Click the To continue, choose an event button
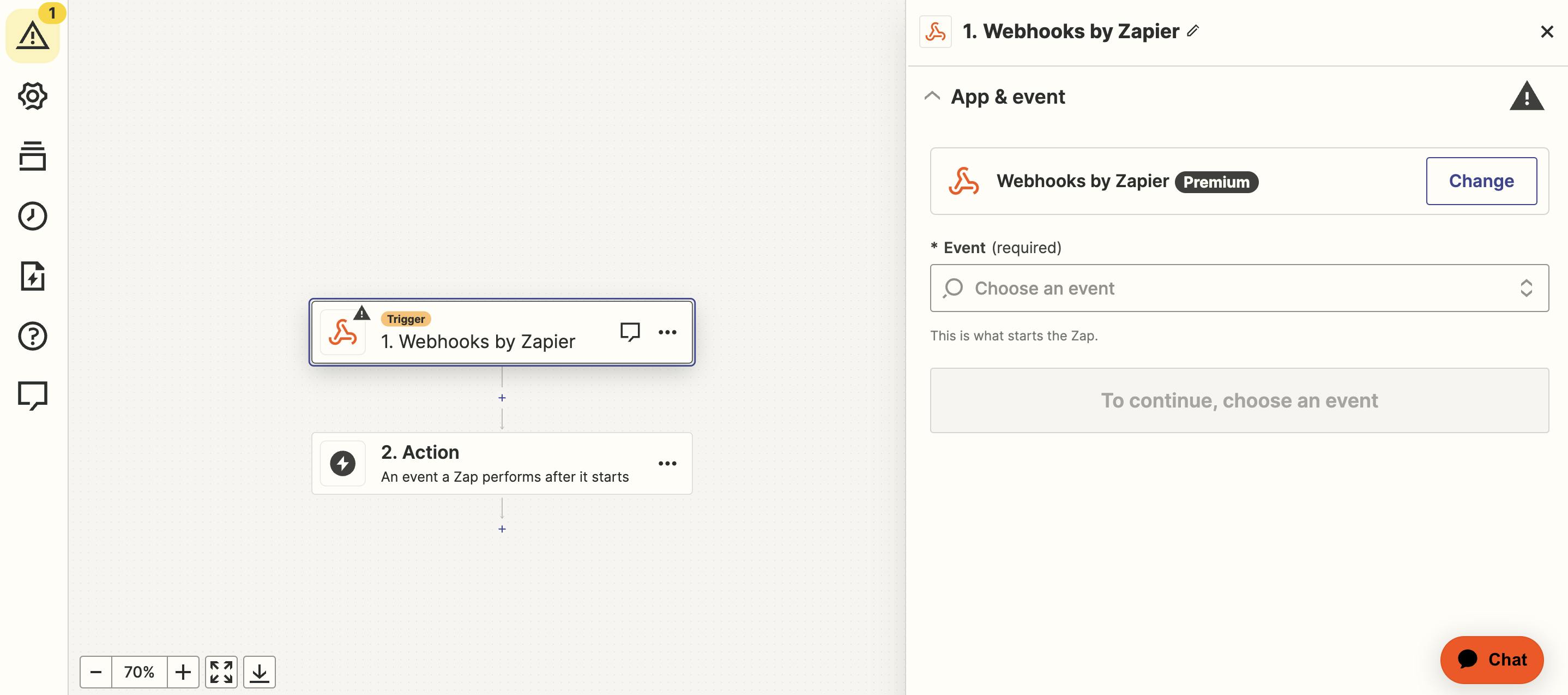The height and width of the screenshot is (695, 1568). [x=1239, y=400]
